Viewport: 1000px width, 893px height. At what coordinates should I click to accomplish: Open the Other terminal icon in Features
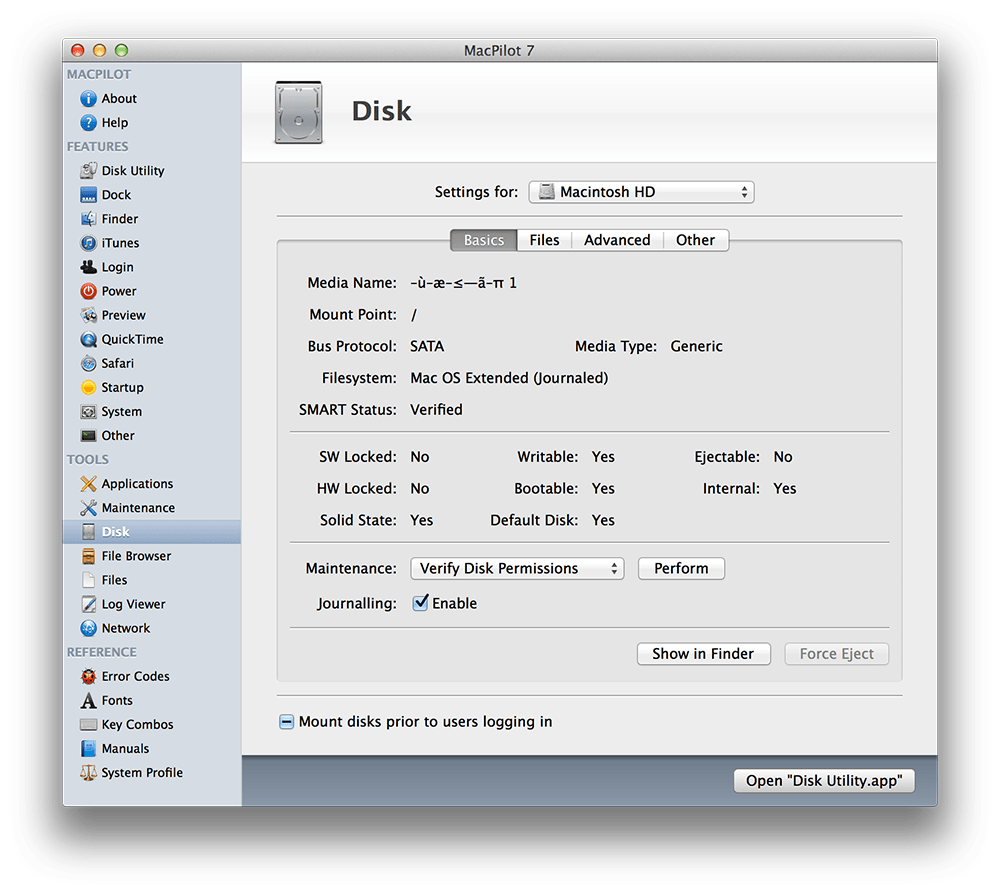(x=88, y=436)
